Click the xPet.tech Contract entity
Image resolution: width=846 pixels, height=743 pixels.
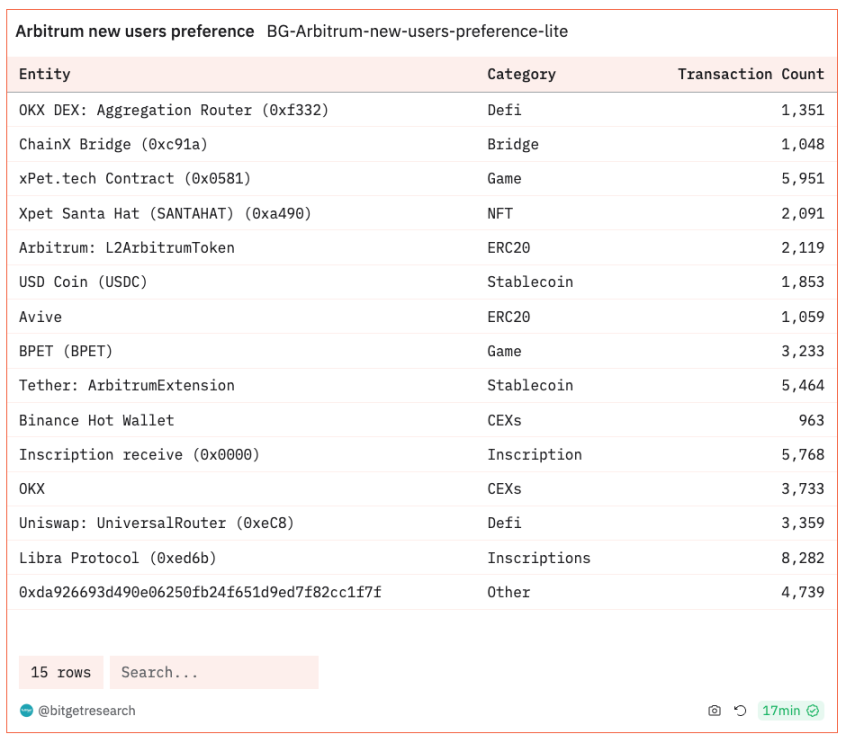135,178
